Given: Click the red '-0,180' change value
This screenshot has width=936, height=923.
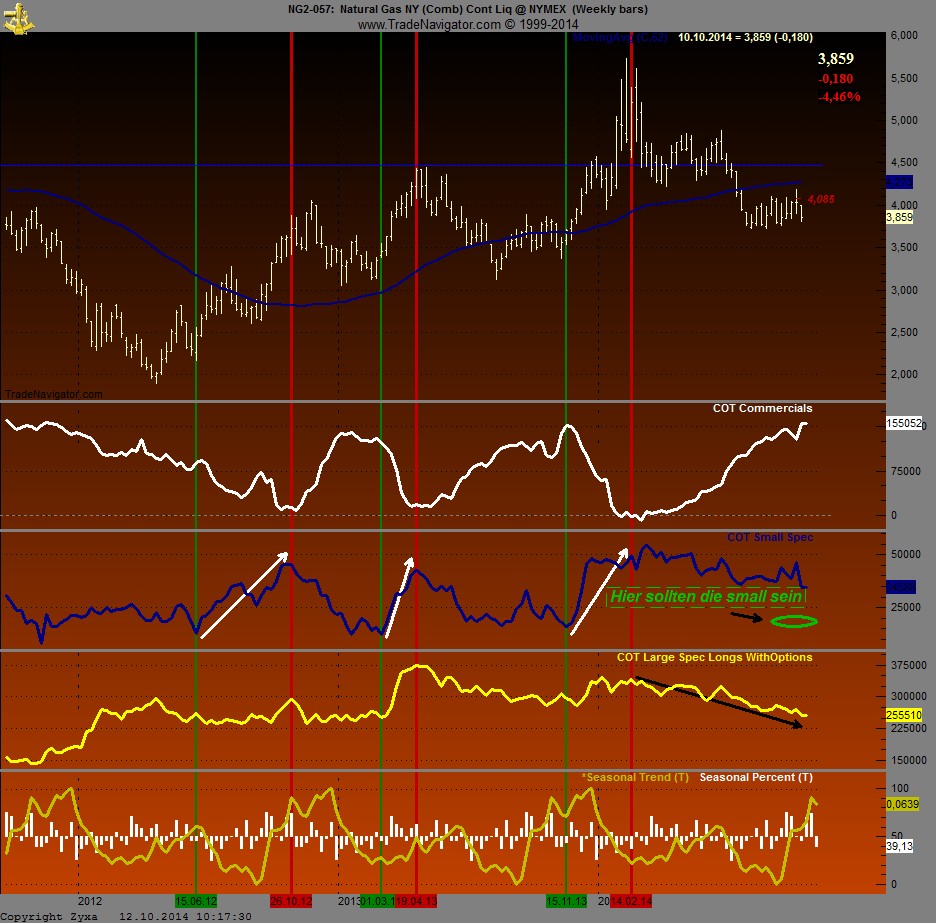Looking at the screenshot, I should click(x=836, y=79).
